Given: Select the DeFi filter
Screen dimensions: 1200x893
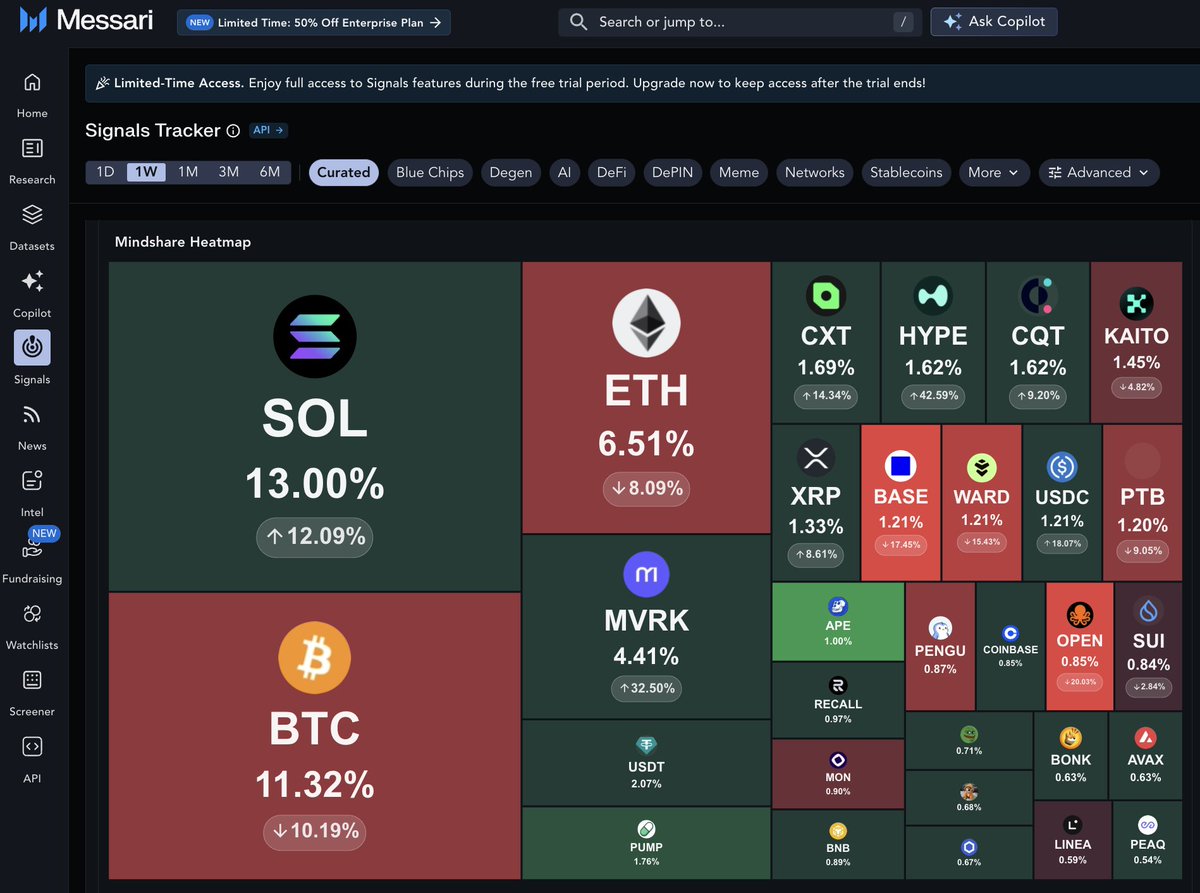Looking at the screenshot, I should tap(612, 172).
